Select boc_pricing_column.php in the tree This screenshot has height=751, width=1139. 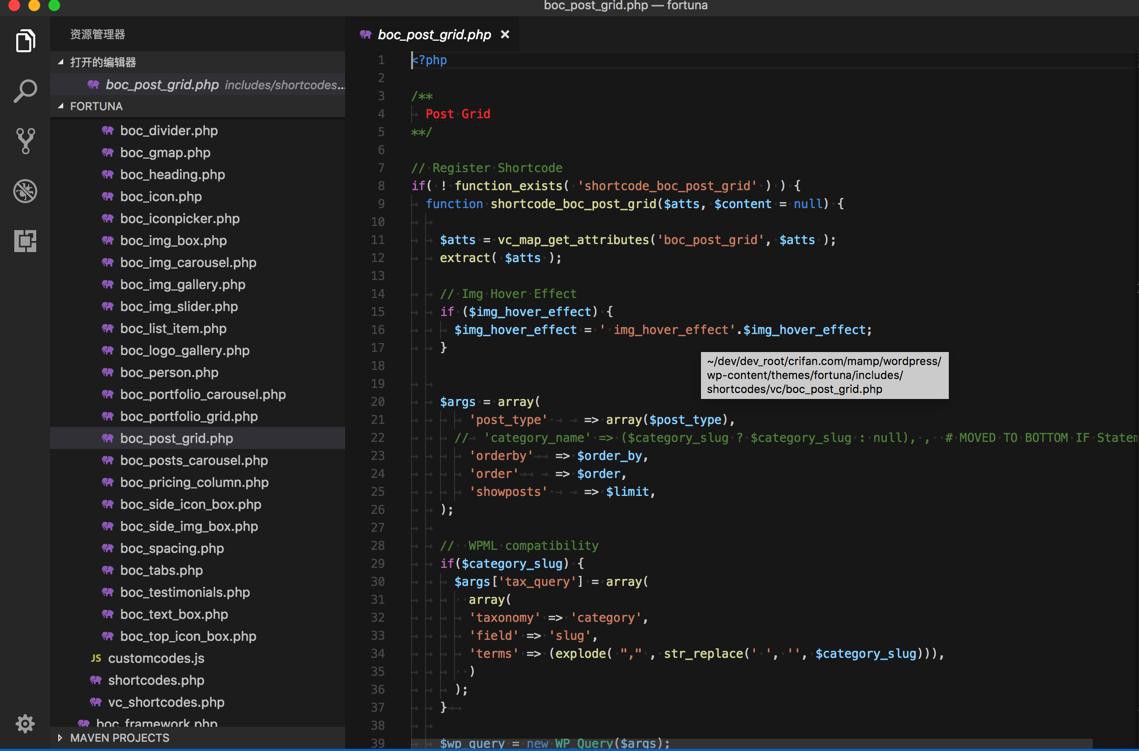point(194,482)
